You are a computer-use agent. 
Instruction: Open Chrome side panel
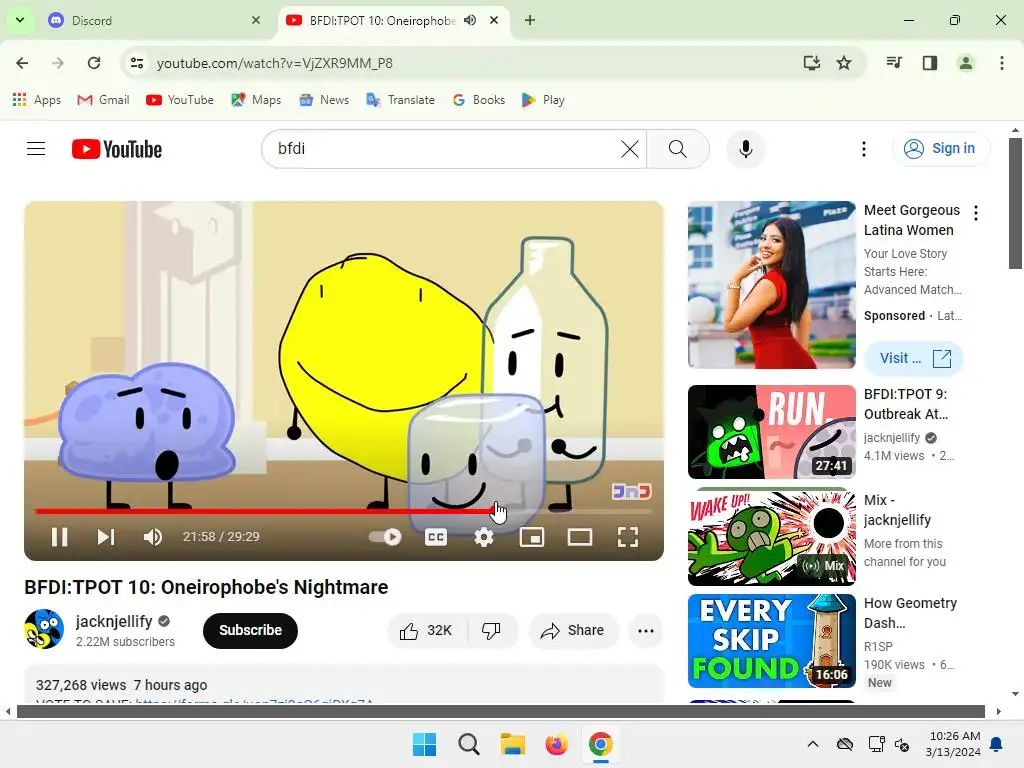930,63
